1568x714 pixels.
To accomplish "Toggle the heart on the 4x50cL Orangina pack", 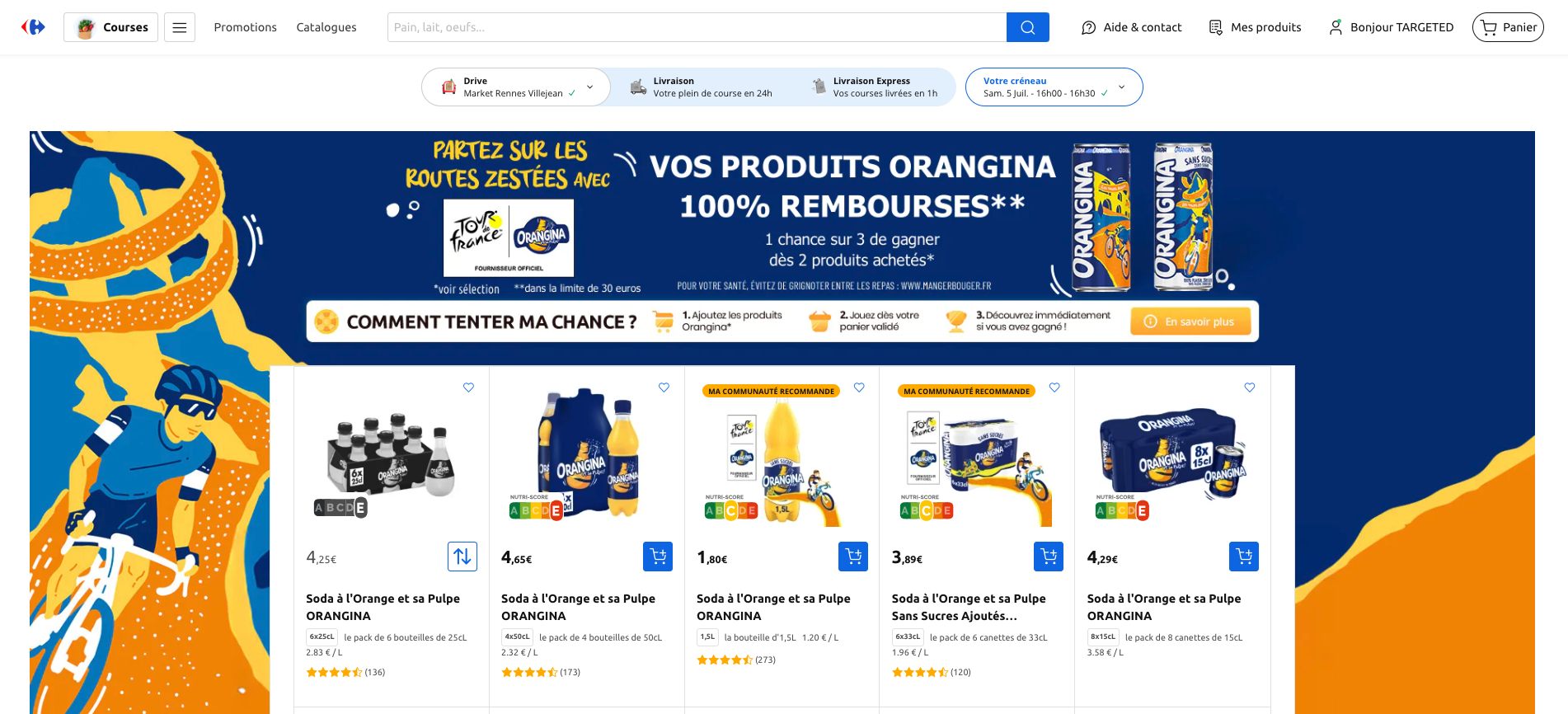I will pyautogui.click(x=664, y=388).
